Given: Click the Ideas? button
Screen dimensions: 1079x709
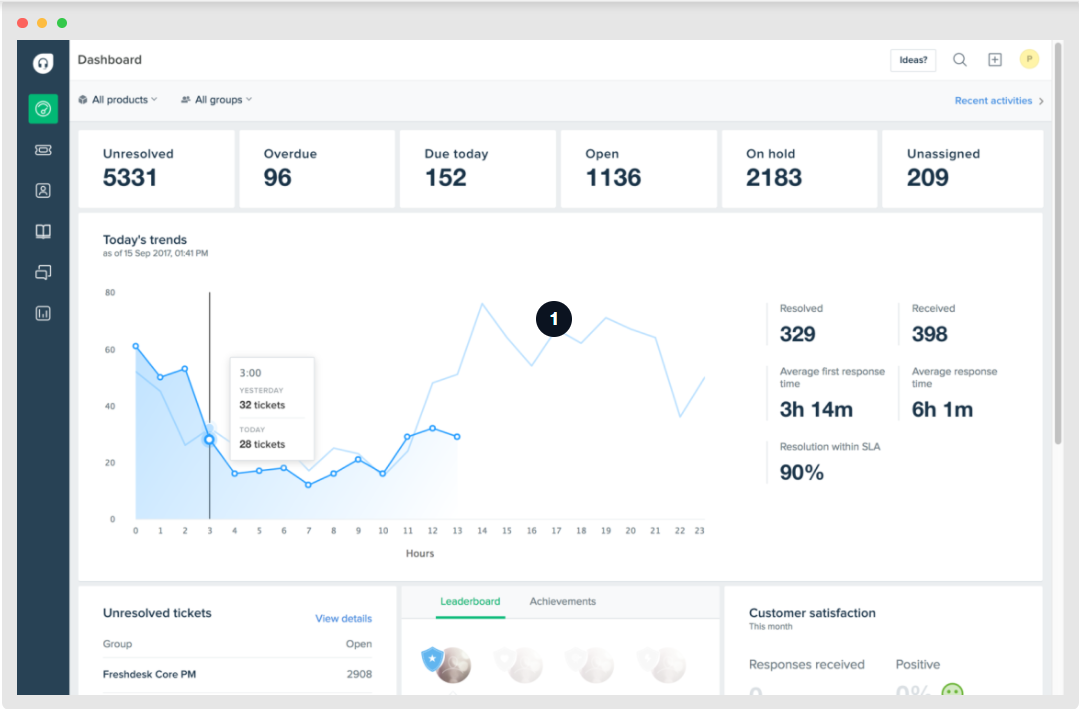Looking at the screenshot, I should coord(912,59).
